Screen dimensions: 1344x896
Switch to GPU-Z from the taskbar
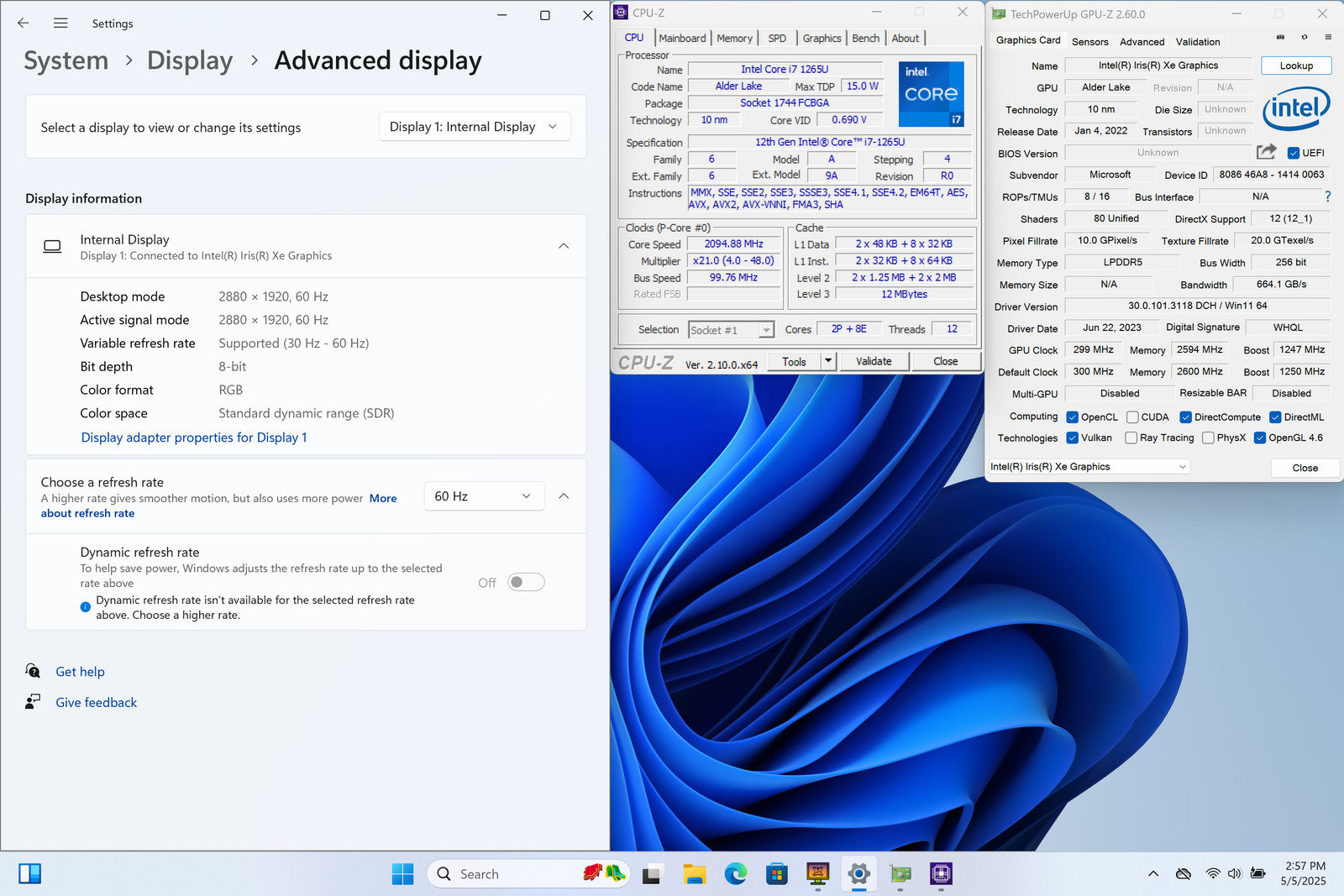(900, 874)
